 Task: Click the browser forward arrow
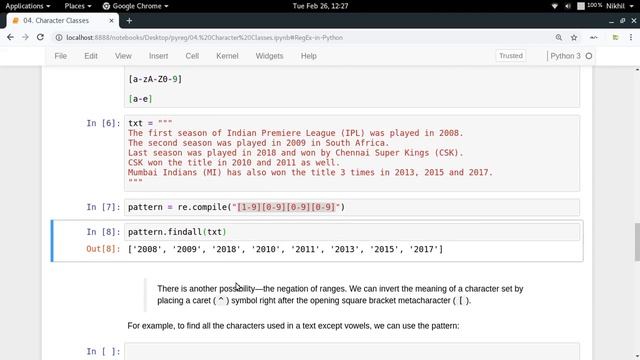(25, 37)
